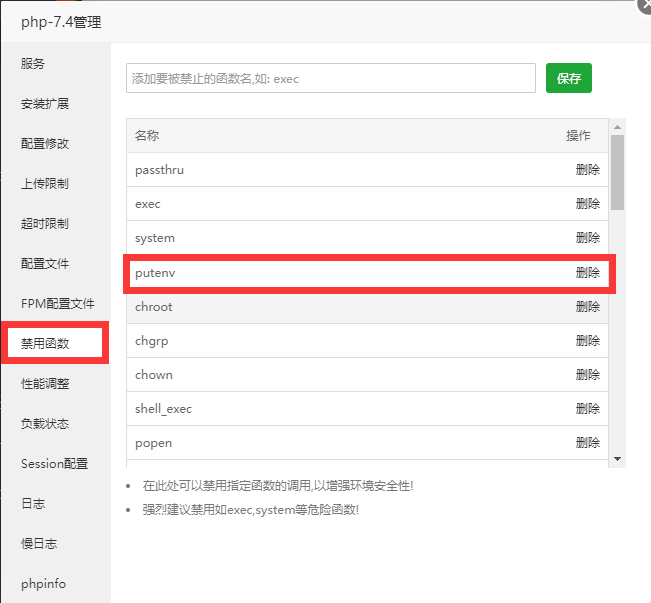Select the chgrp row name
Image resolution: width=651 pixels, height=603 pixels.
(x=152, y=341)
